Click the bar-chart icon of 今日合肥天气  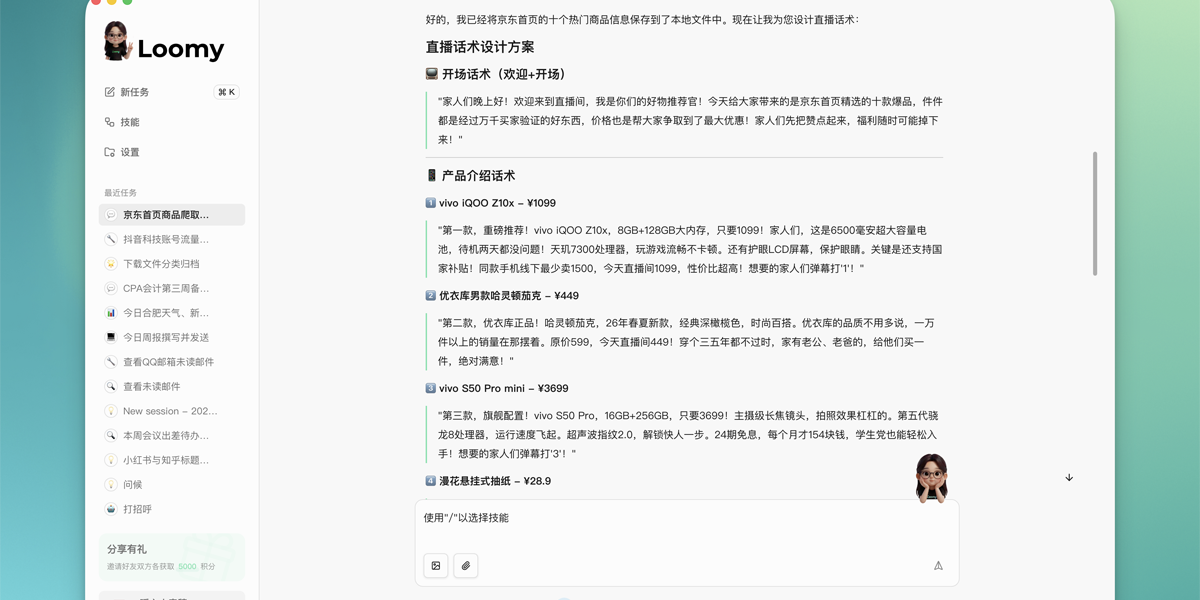coord(111,313)
